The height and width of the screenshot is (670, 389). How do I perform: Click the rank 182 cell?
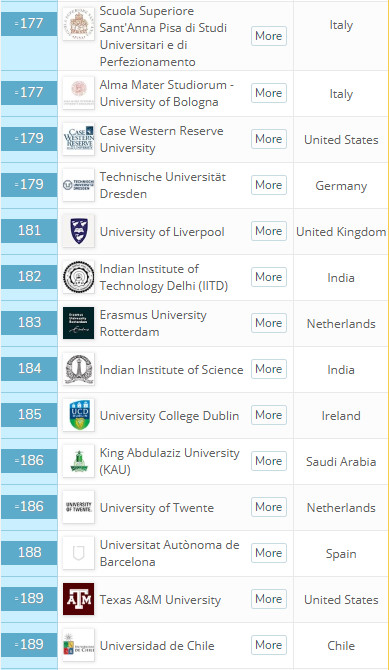[x=29, y=277]
